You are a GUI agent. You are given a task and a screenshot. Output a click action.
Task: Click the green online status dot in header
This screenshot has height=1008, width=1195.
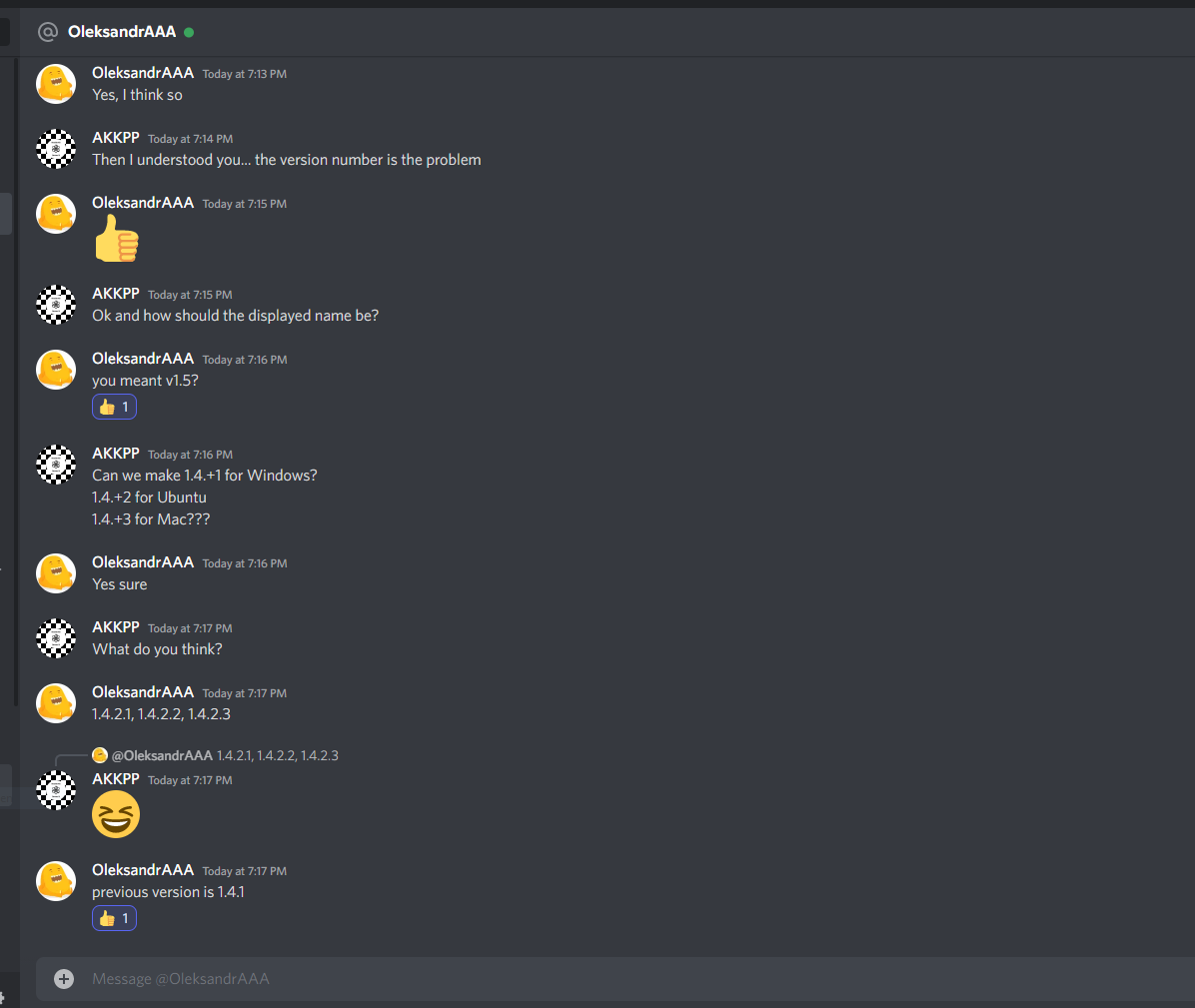189,32
